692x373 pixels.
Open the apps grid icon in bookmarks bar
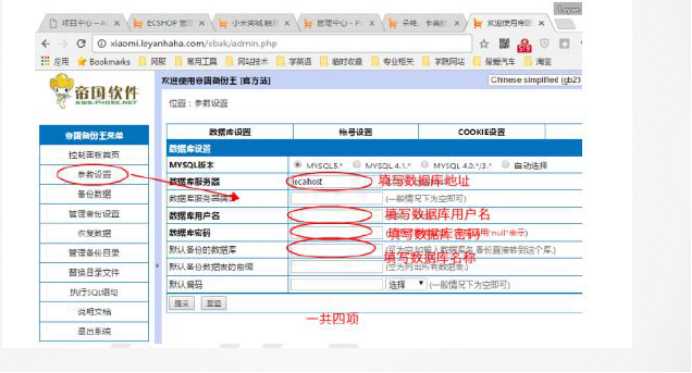[x=45, y=61]
